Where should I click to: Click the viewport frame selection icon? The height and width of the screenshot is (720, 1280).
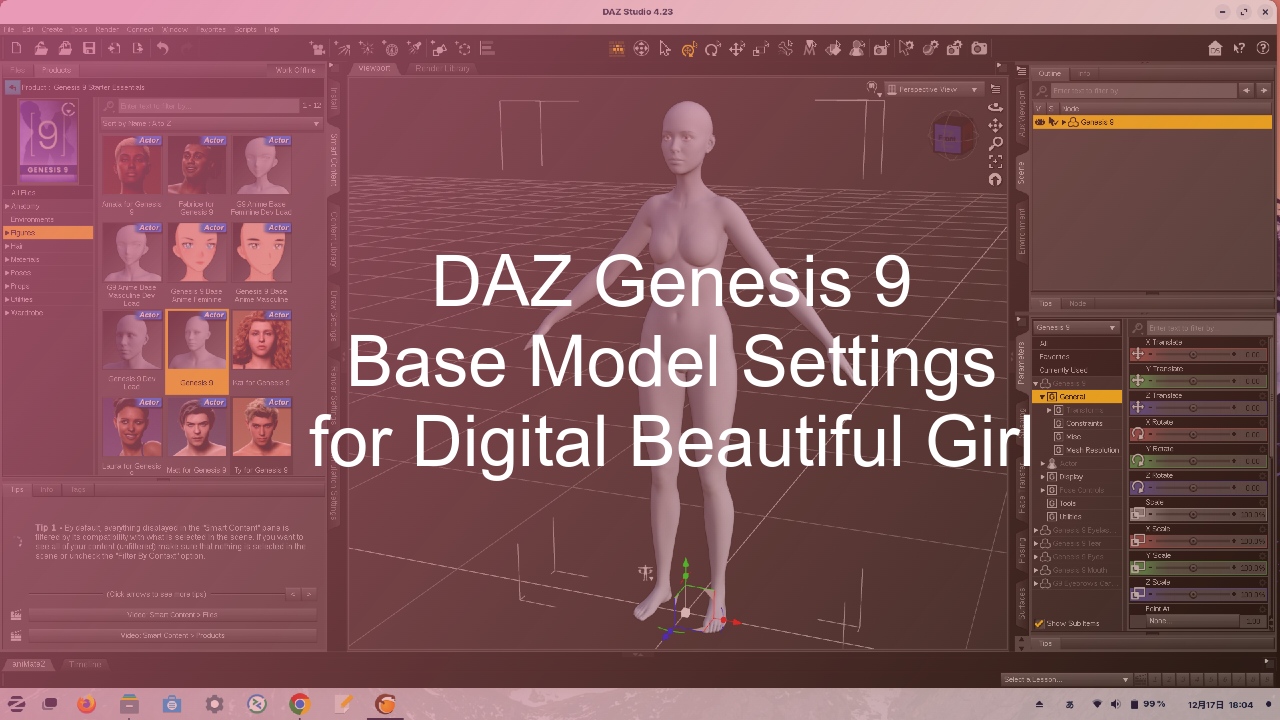coord(995,161)
